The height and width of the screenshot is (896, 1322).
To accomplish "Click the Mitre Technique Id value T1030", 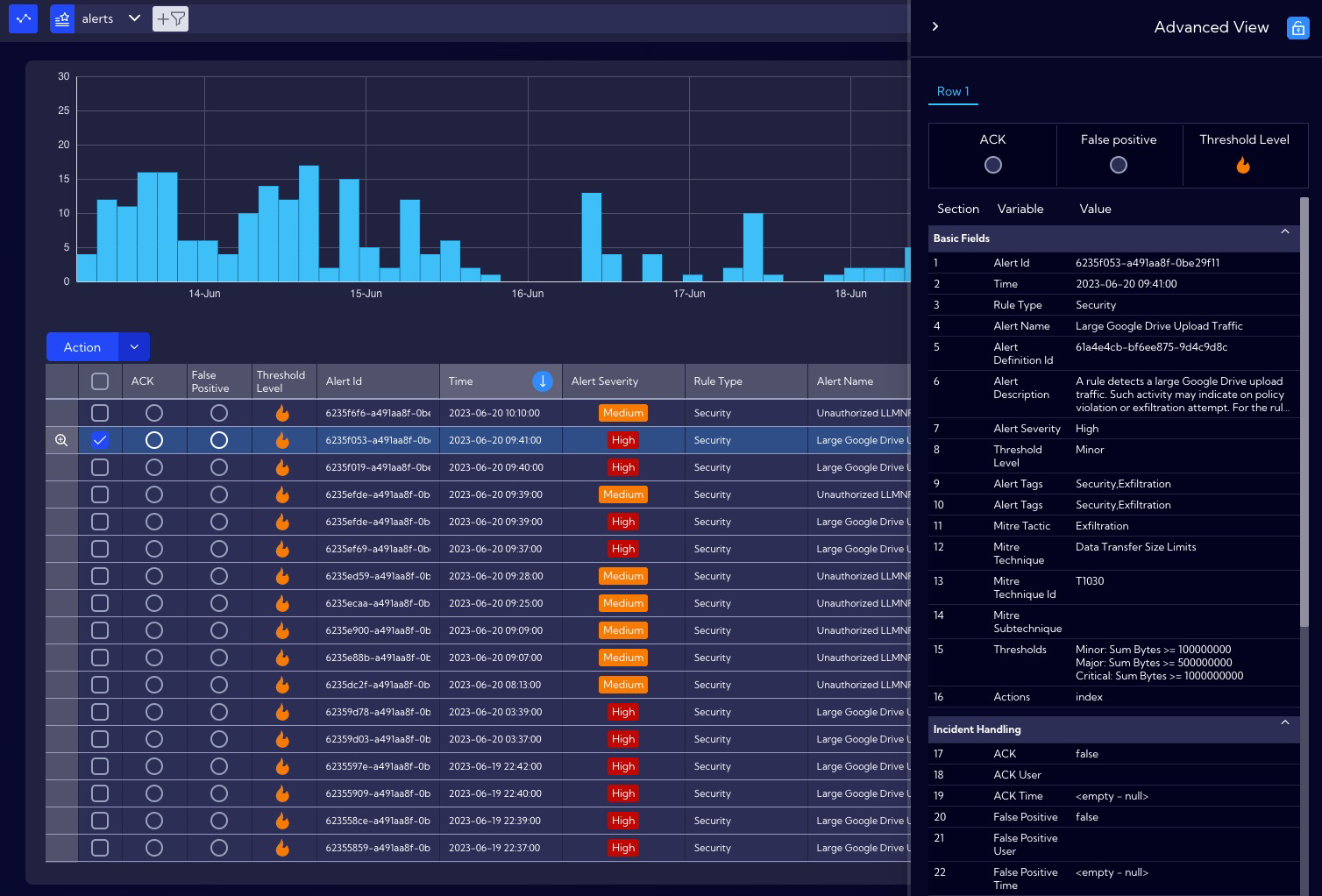I will click(x=1090, y=581).
